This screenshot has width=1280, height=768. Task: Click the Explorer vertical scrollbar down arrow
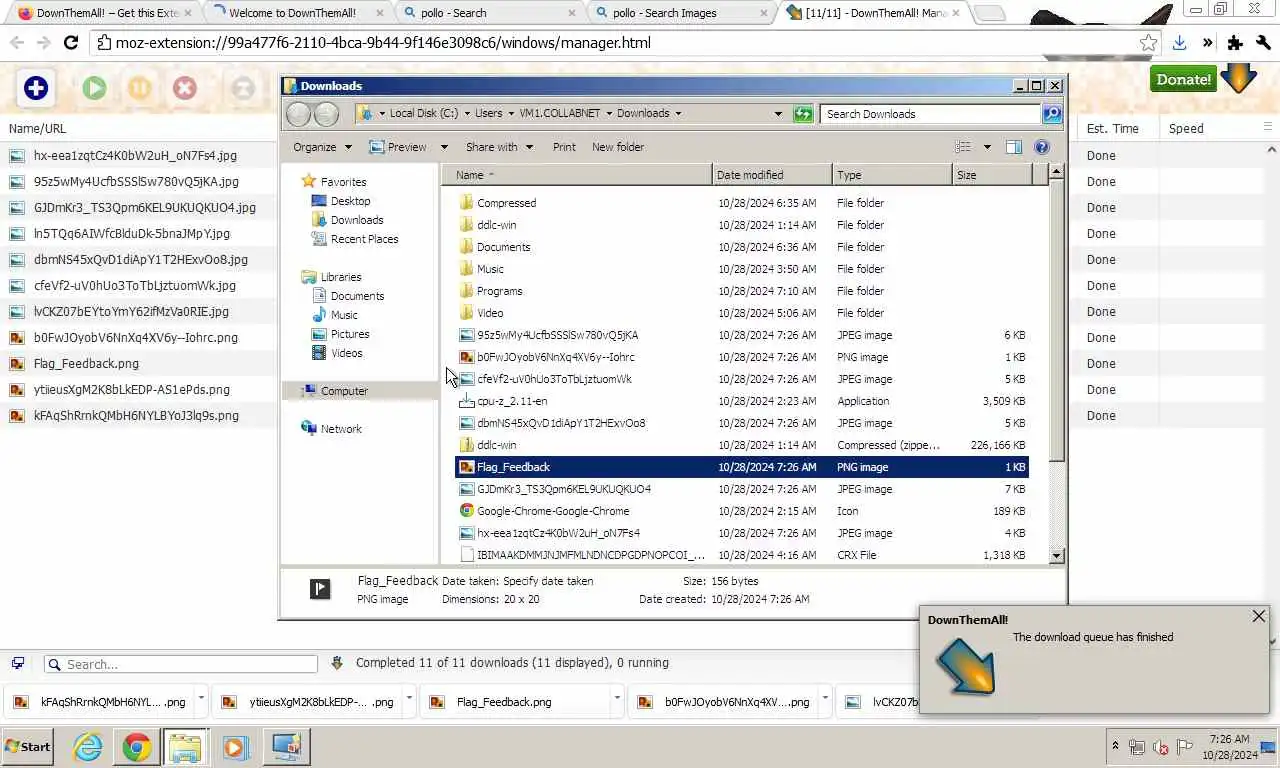point(1057,555)
